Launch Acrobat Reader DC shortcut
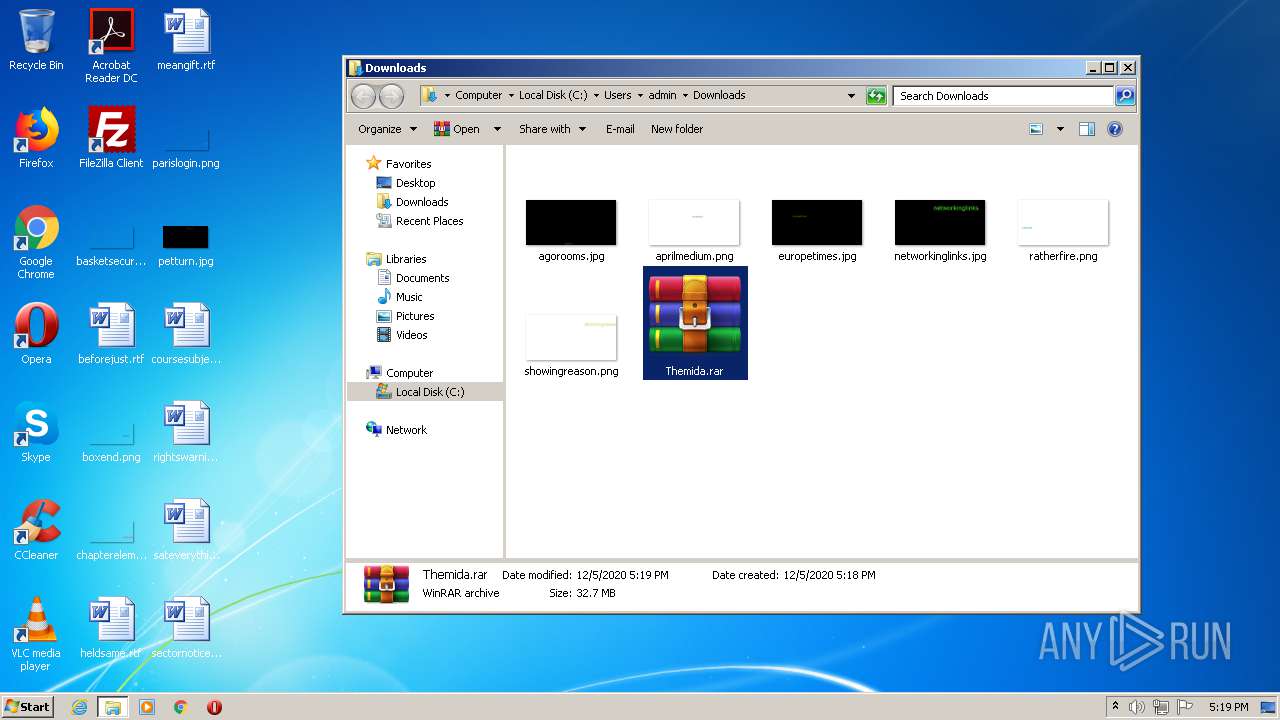1280x720 pixels. click(x=111, y=45)
